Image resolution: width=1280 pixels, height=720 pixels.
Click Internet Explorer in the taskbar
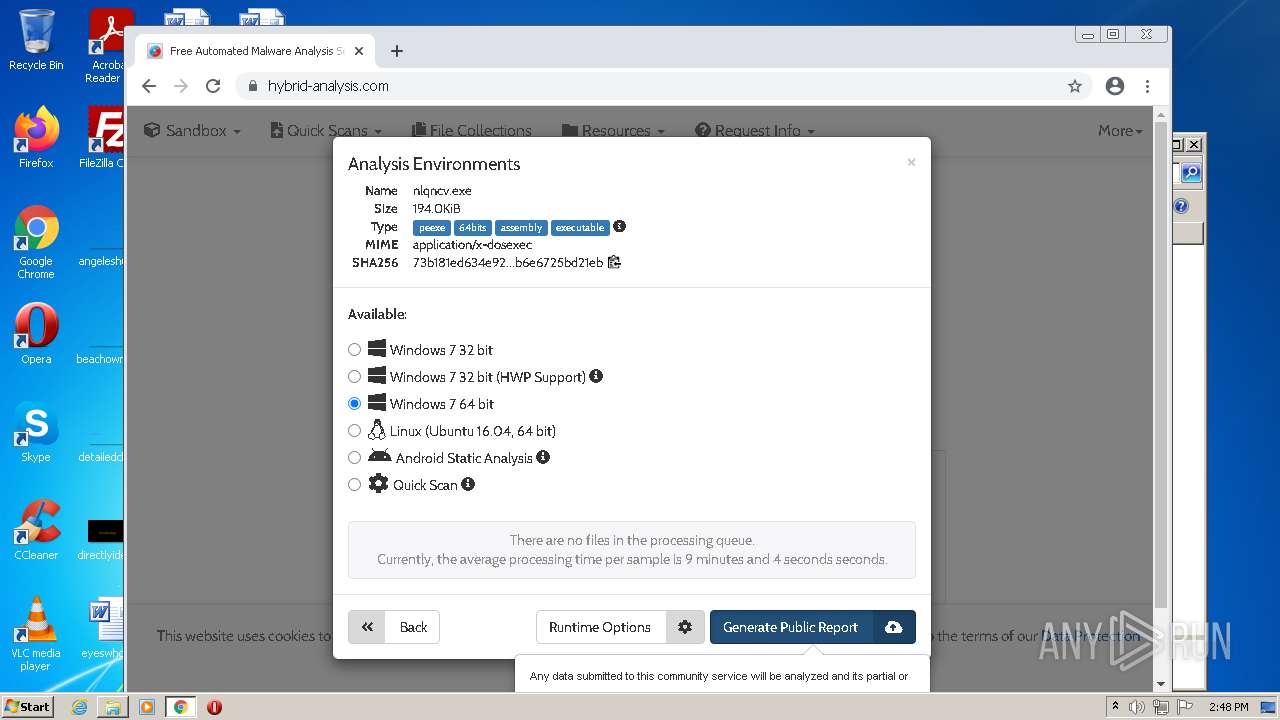point(79,707)
